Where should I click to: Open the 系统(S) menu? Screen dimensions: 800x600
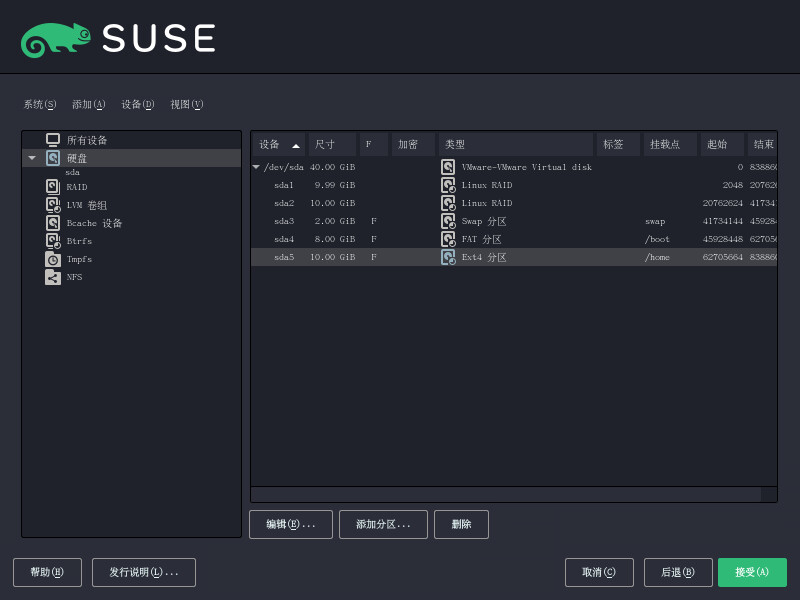[x=40, y=104]
